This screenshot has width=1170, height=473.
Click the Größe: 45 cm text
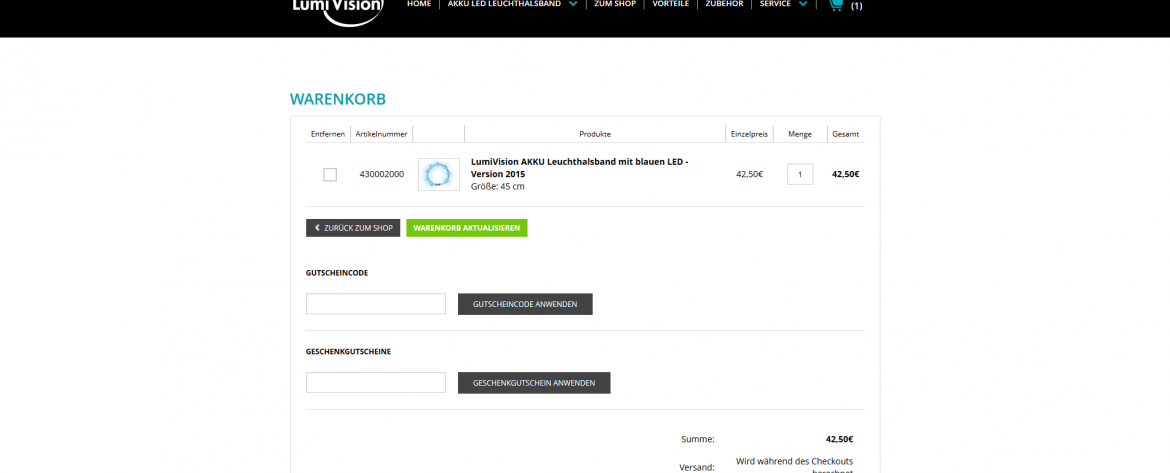pos(498,187)
